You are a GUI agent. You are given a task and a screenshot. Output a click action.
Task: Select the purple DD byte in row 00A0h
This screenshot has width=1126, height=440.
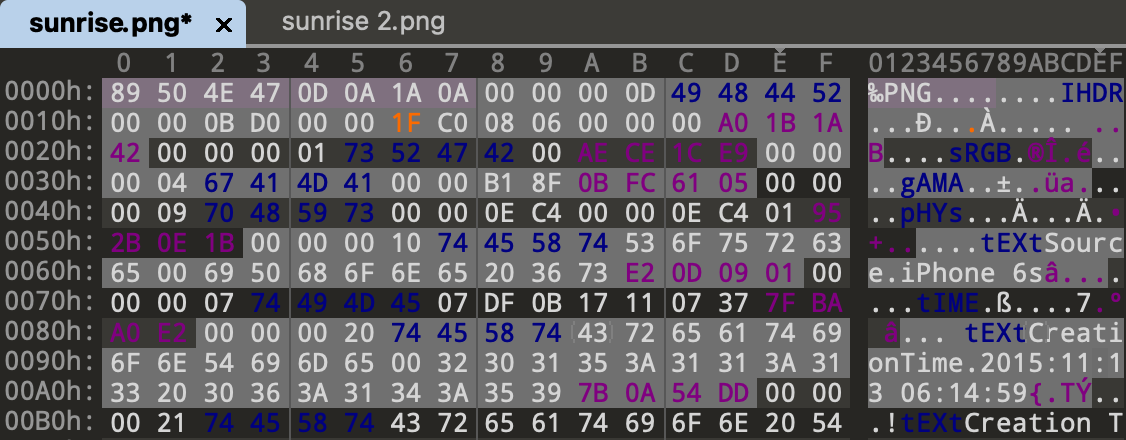click(x=732, y=394)
